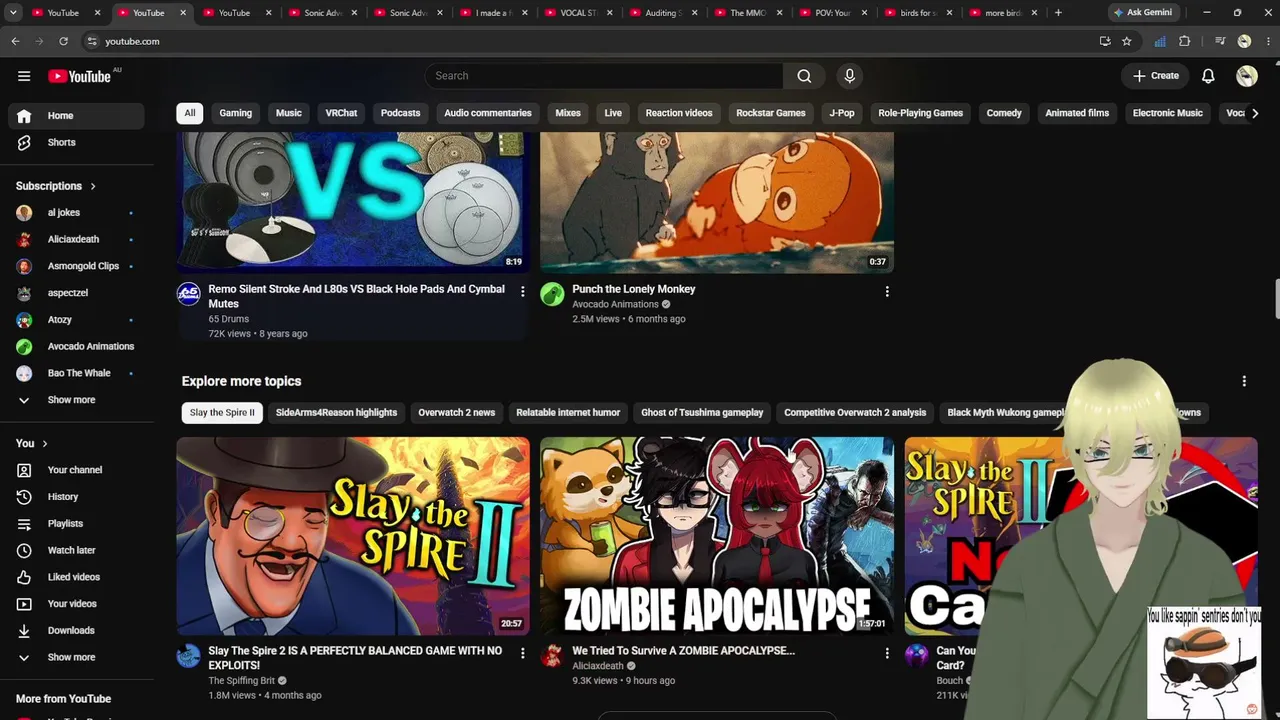1280x720 pixels.
Task: Open Home in the sidebar
Action: pos(76,116)
